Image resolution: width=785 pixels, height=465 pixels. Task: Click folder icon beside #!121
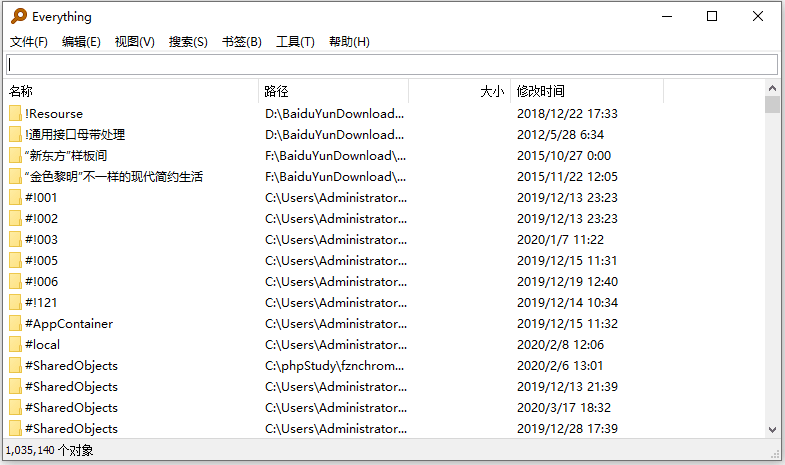pyautogui.click(x=15, y=303)
